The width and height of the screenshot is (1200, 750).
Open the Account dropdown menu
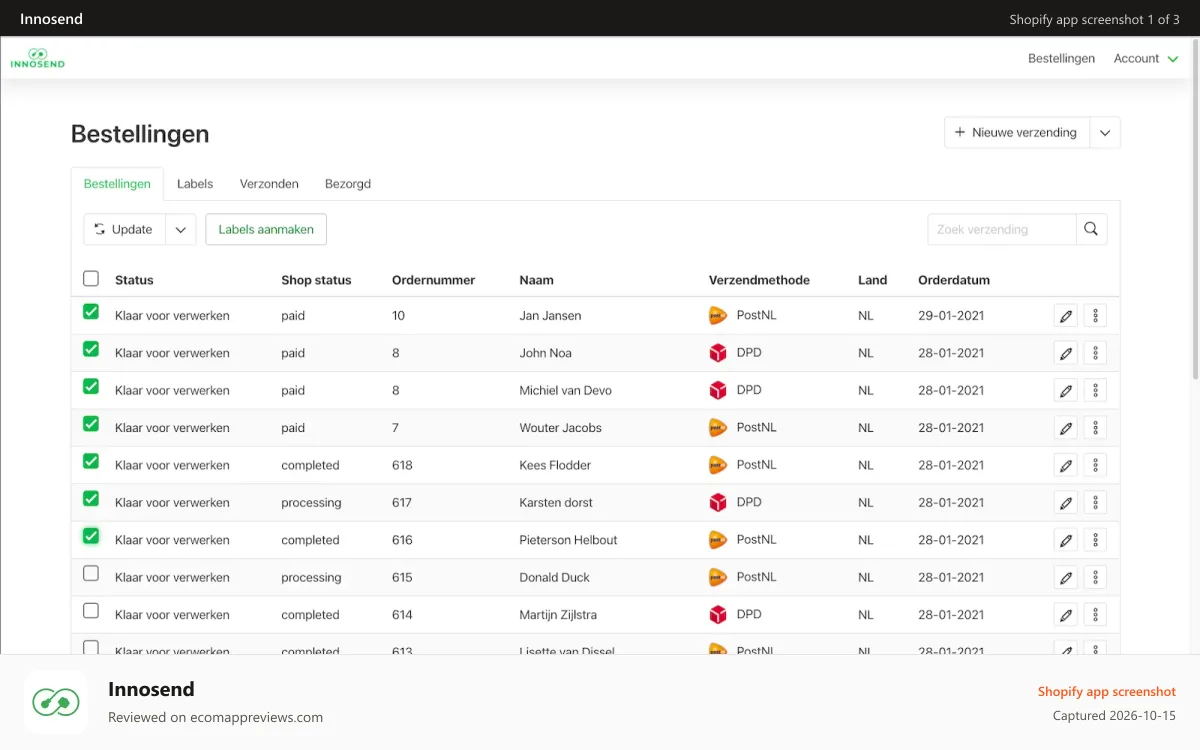pyautogui.click(x=1146, y=59)
